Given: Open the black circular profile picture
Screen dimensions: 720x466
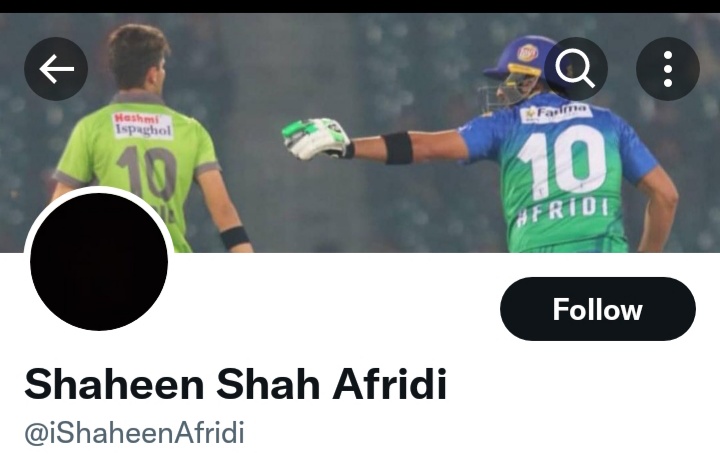Looking at the screenshot, I should [x=99, y=261].
